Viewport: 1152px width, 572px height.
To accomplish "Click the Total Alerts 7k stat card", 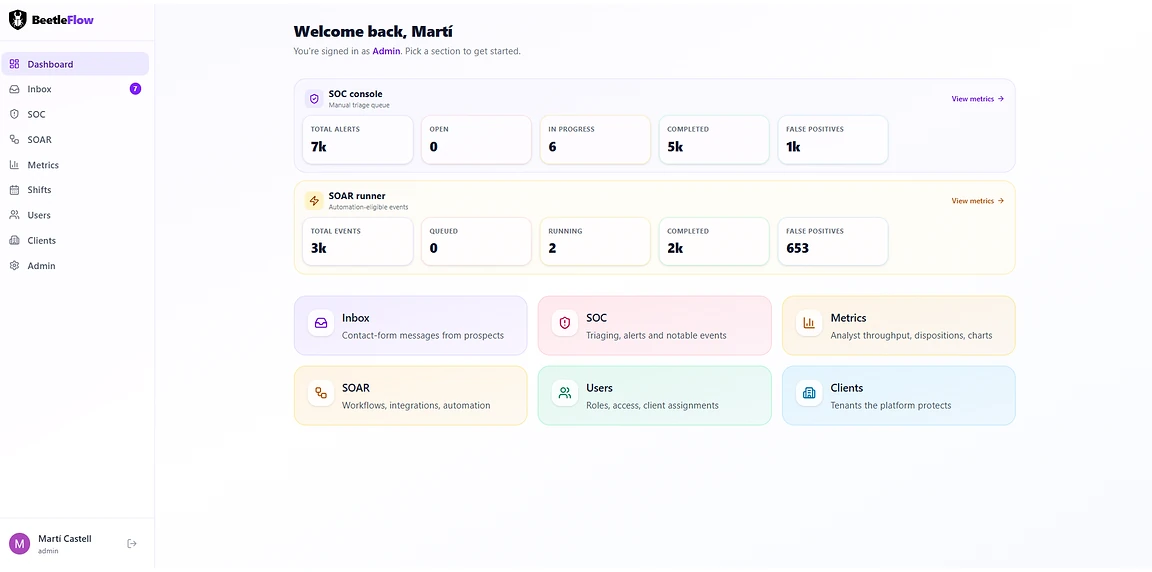I will (357, 140).
